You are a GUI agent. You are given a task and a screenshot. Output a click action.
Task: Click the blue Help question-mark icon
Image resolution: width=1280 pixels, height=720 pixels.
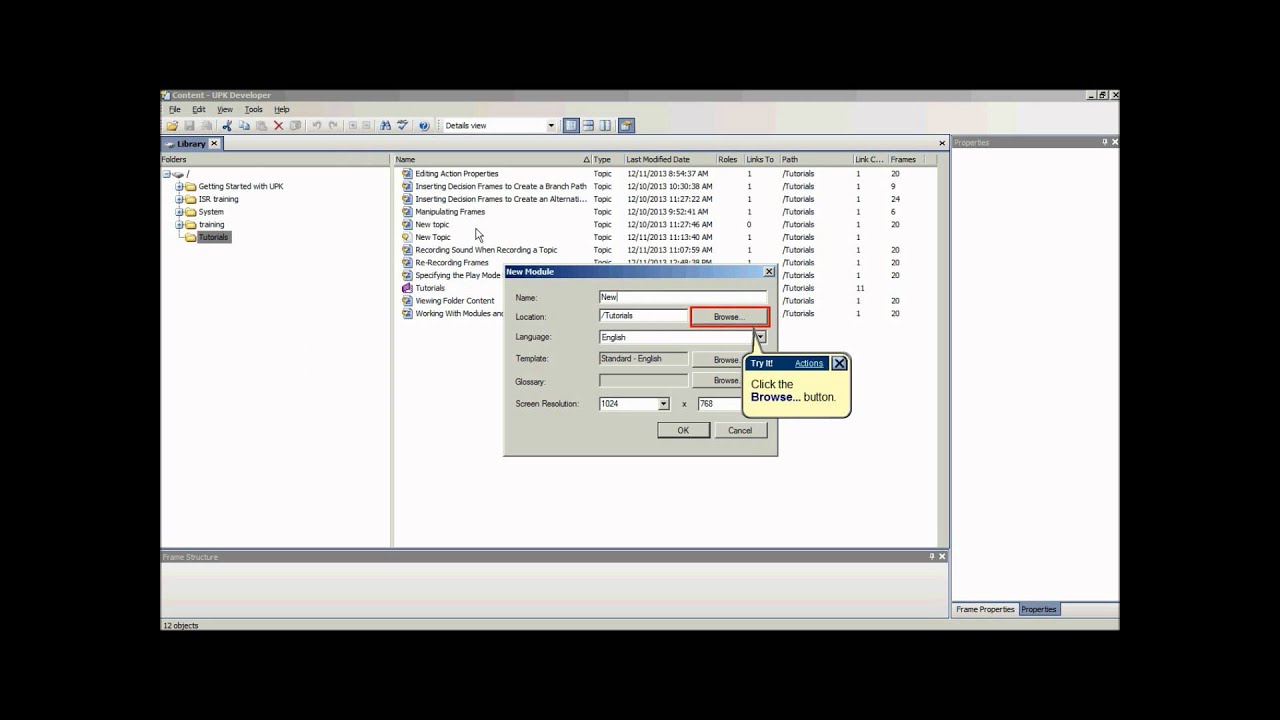point(424,126)
